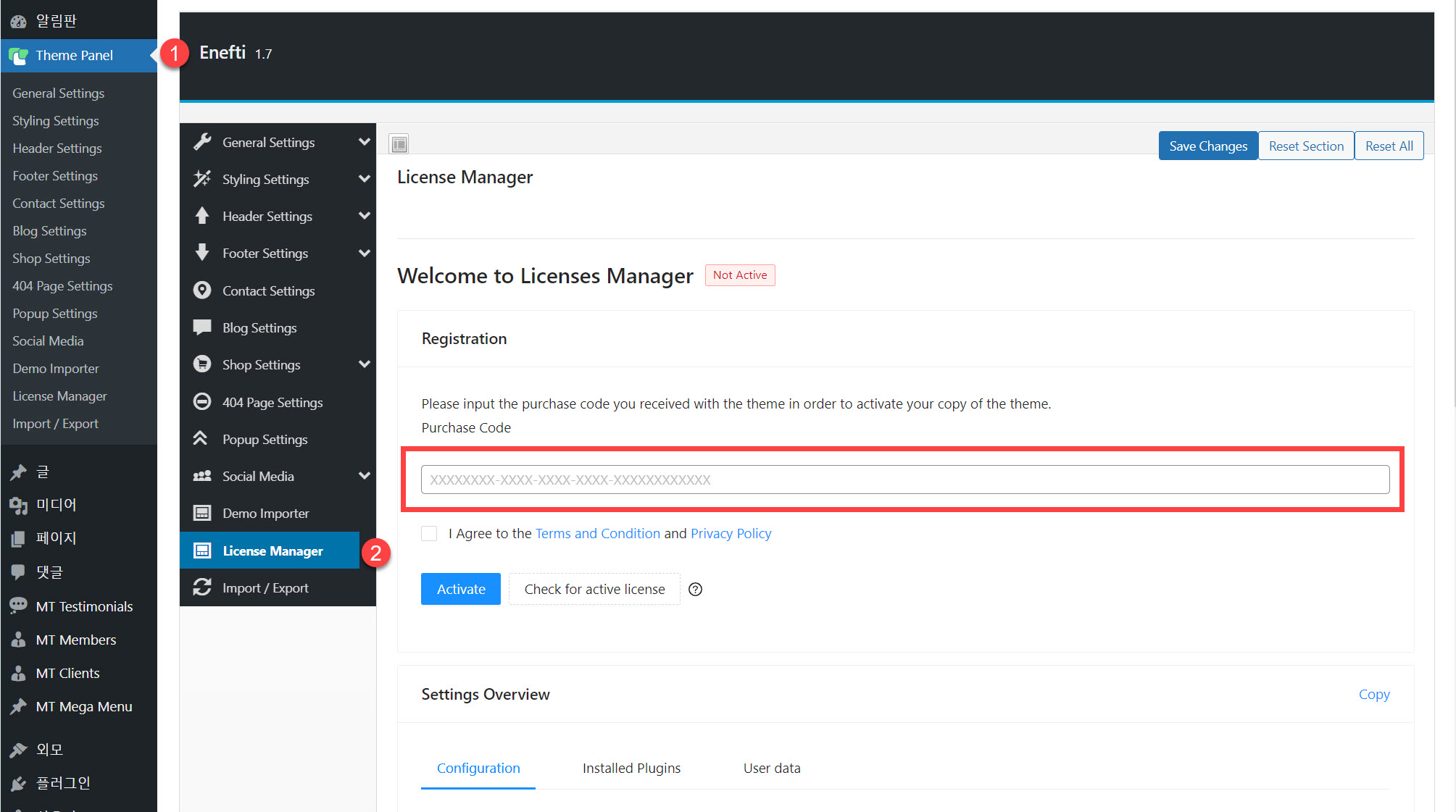Click the expand-all-sections icon above License Manager
The width and height of the screenshot is (1456, 812).
click(399, 144)
